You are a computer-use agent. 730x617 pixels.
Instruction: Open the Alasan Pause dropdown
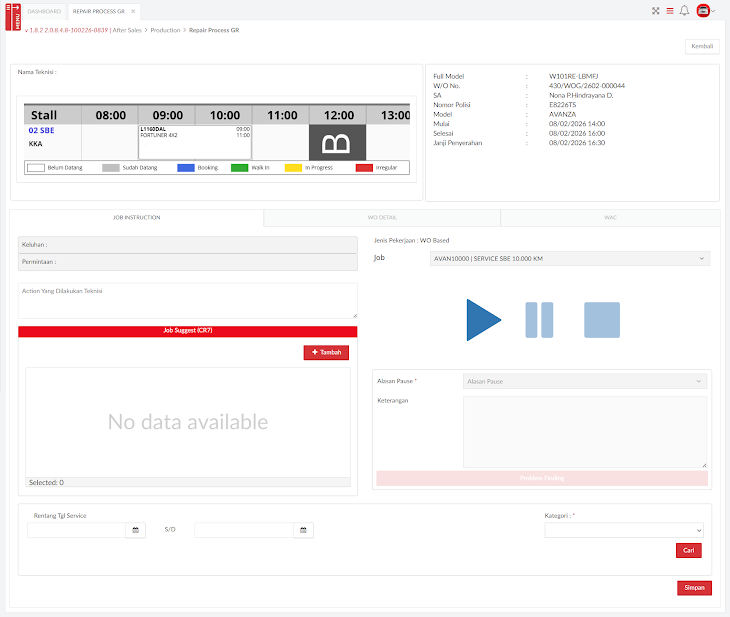585,381
